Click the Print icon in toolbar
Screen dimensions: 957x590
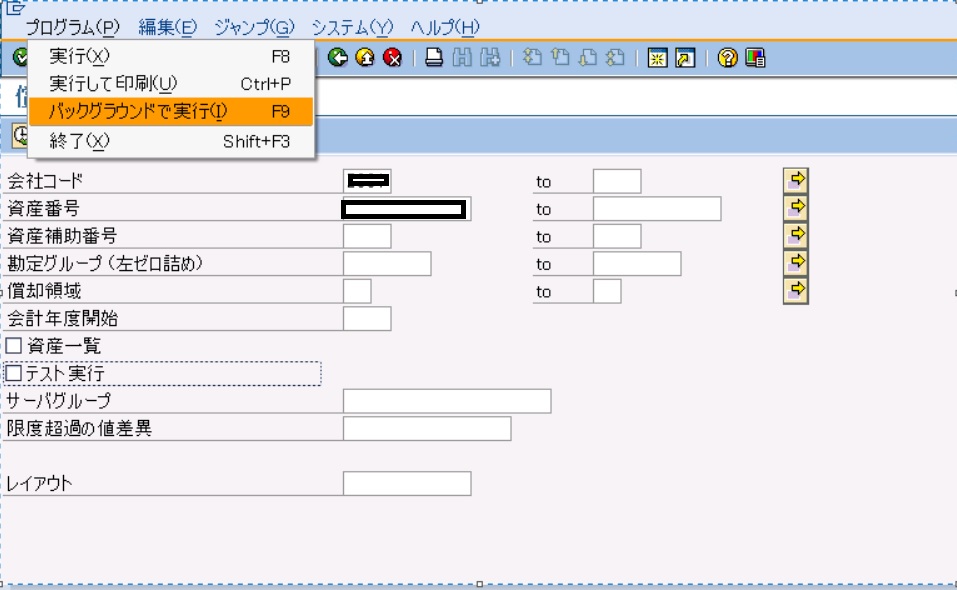434,58
